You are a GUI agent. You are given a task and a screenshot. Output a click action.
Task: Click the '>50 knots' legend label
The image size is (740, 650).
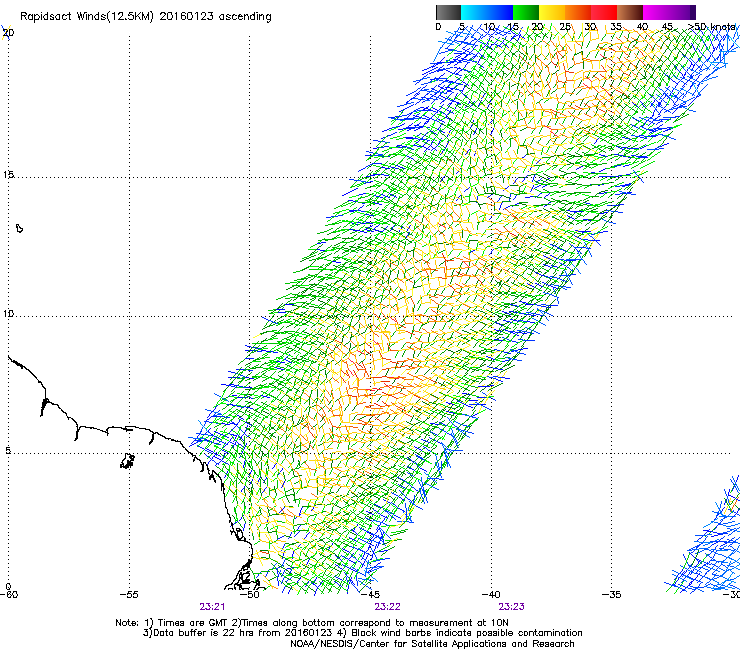712,27
